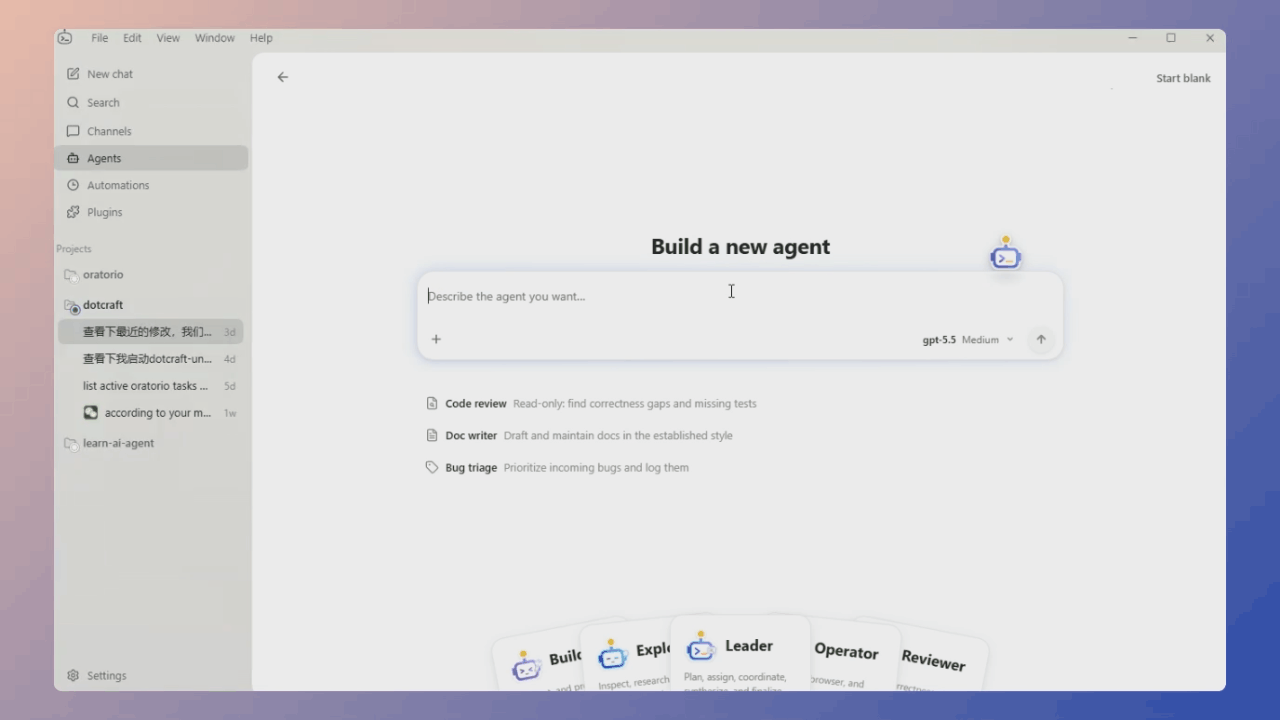Click the Settings gear icon
The height and width of the screenshot is (720, 1280).
pyautogui.click(x=72, y=675)
